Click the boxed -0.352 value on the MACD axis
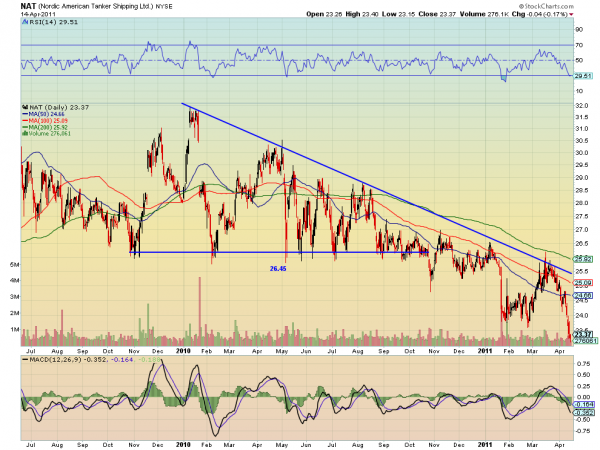This screenshot has width=600, height=450. (584, 412)
